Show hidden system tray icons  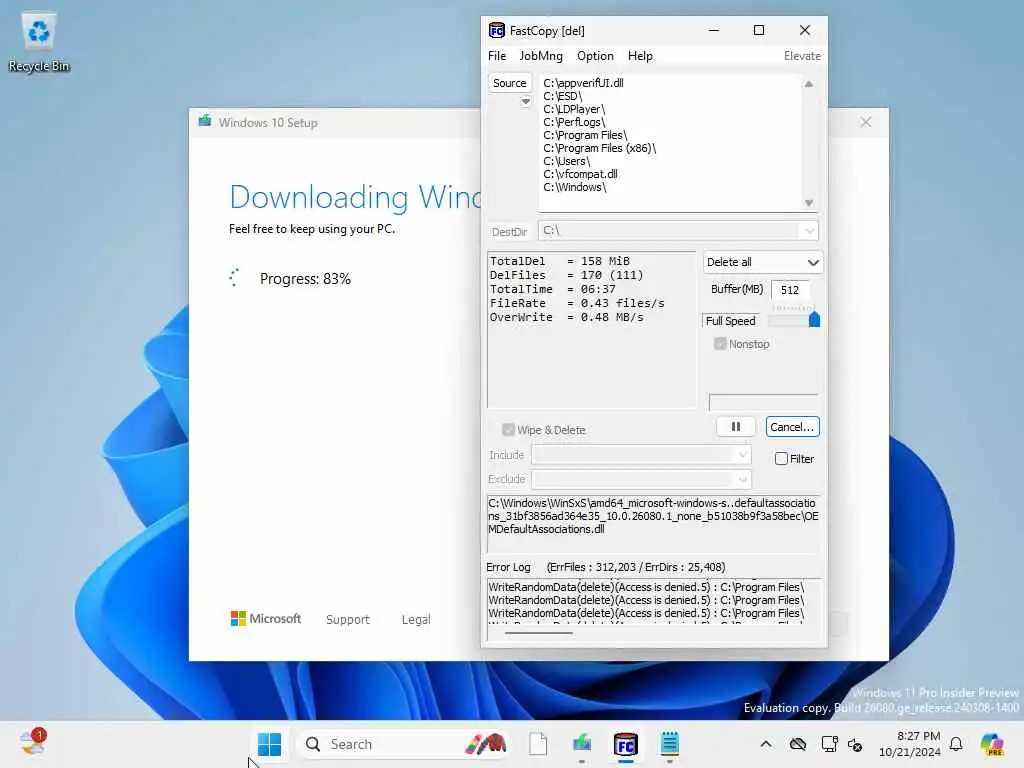765,744
